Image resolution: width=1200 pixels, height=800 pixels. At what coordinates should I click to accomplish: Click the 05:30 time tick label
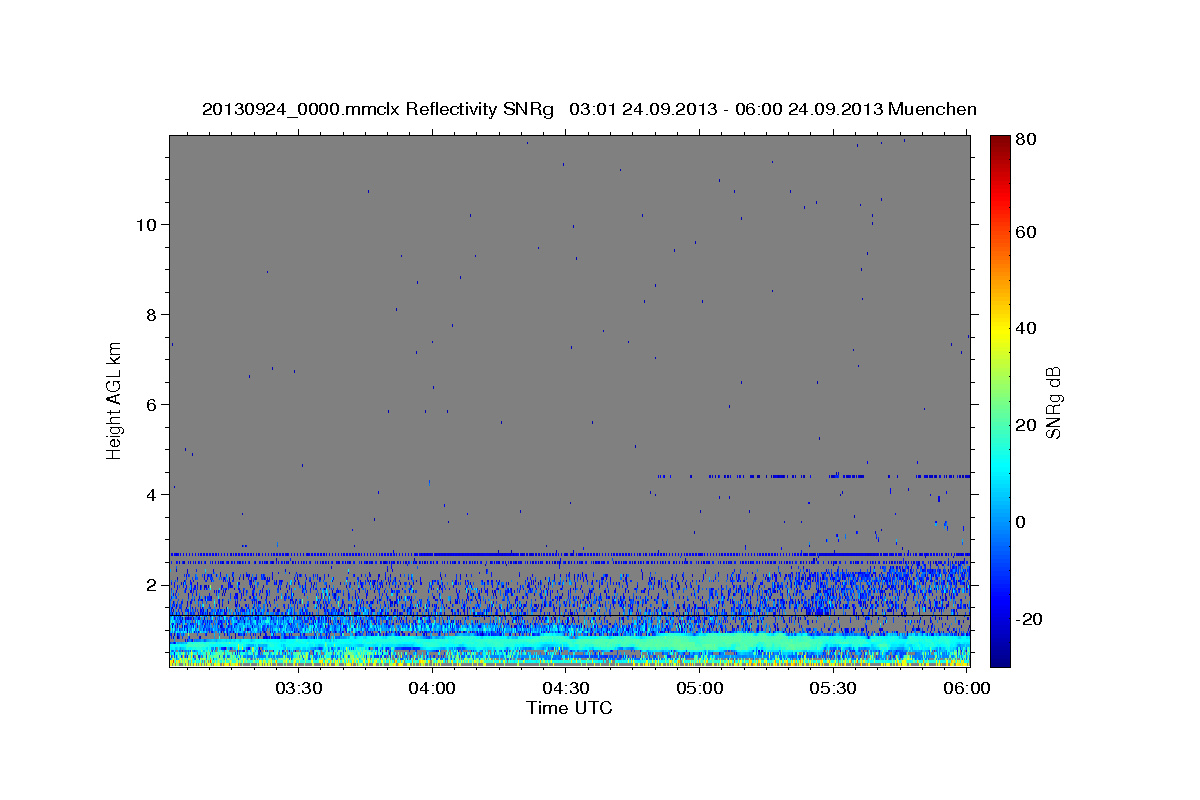(x=833, y=688)
